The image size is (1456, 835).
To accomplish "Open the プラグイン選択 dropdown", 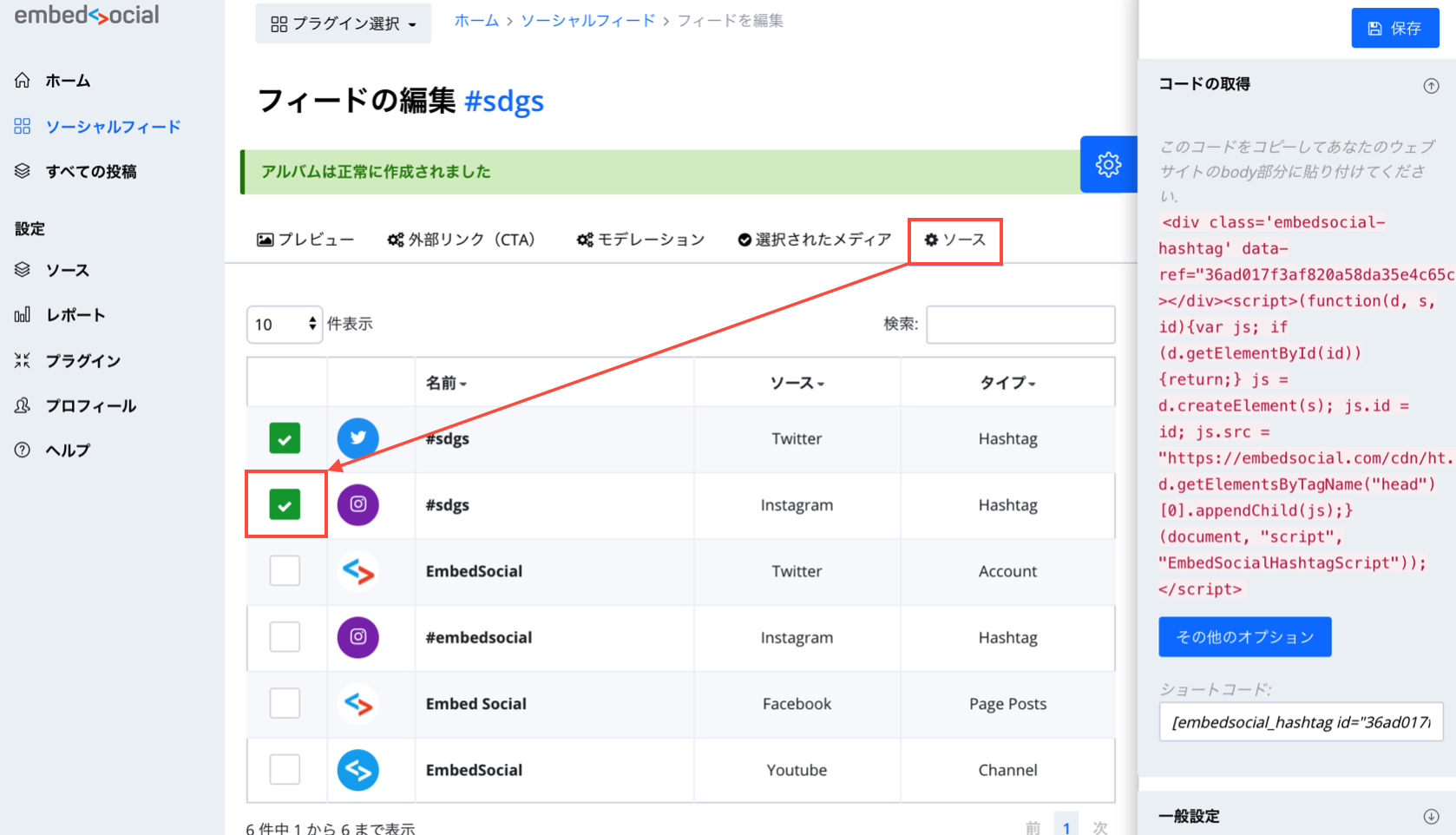I will [344, 23].
